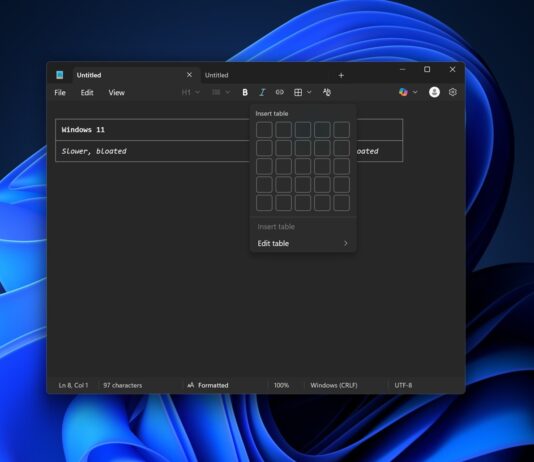Click the Notepad app icon in title bar
The image size is (534, 462).
pos(60,75)
